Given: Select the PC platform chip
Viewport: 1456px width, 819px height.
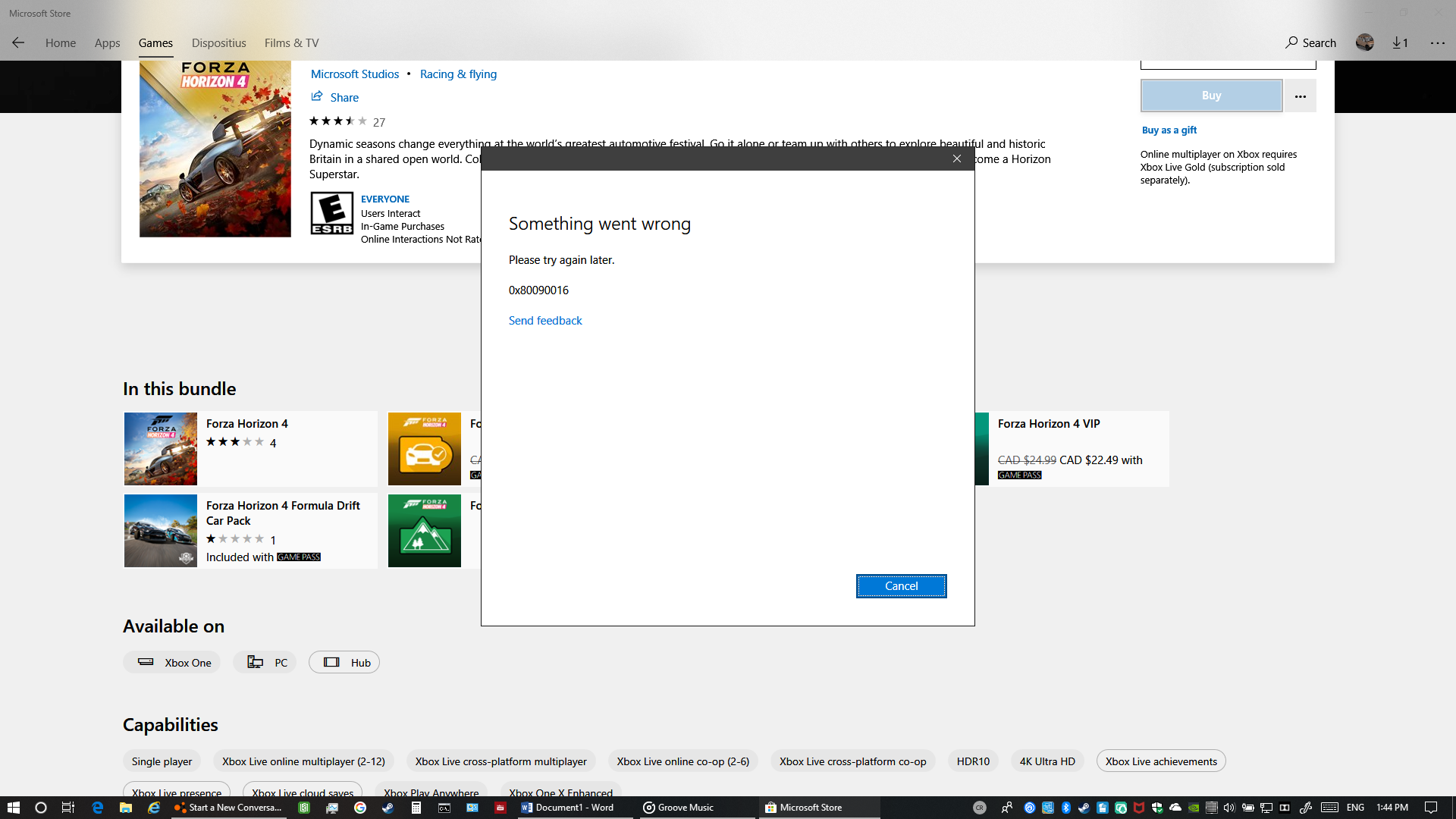Looking at the screenshot, I should (265, 663).
